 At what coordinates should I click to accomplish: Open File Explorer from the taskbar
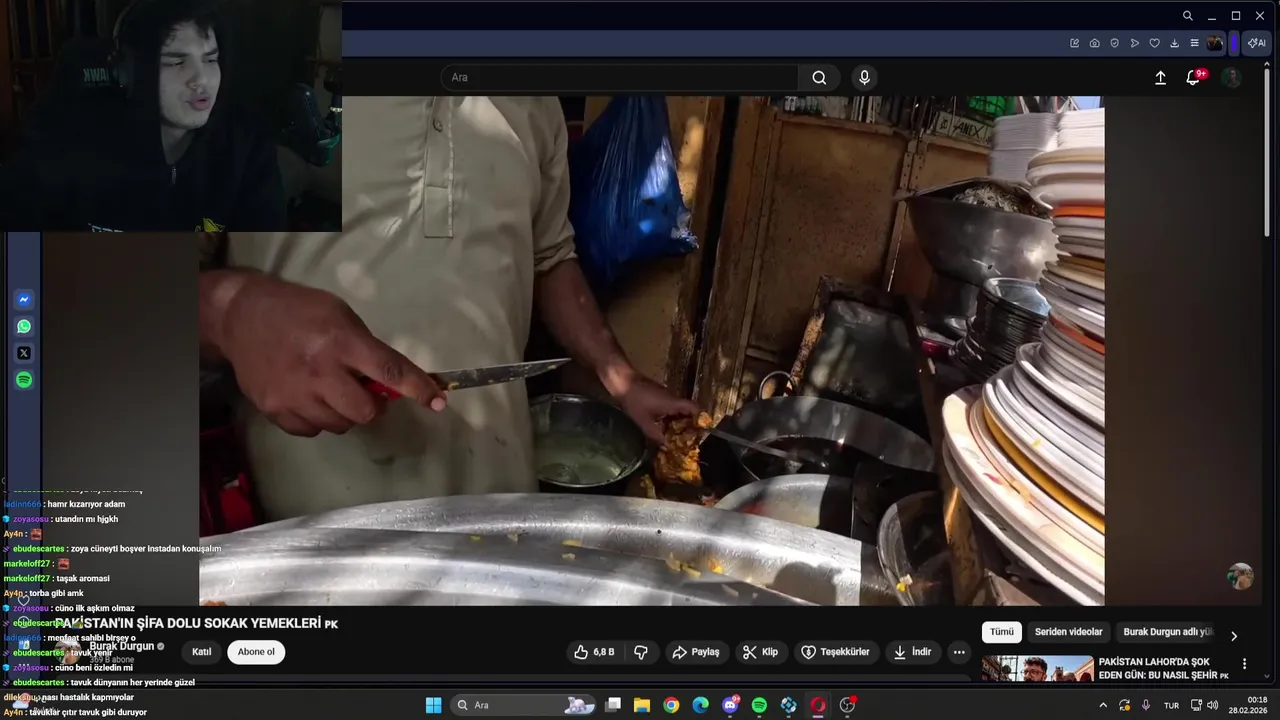tap(642, 705)
